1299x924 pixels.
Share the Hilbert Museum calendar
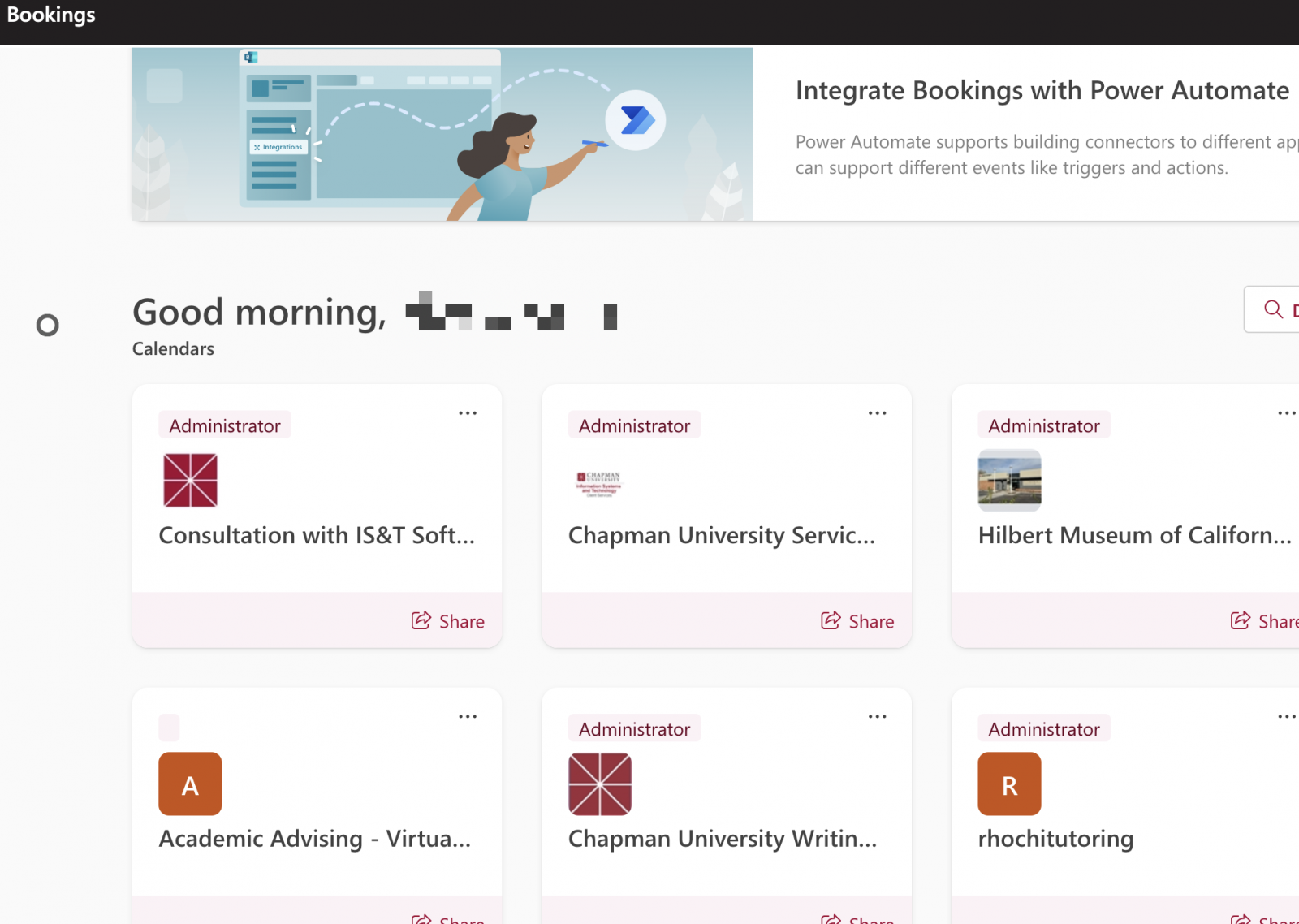tap(1265, 621)
